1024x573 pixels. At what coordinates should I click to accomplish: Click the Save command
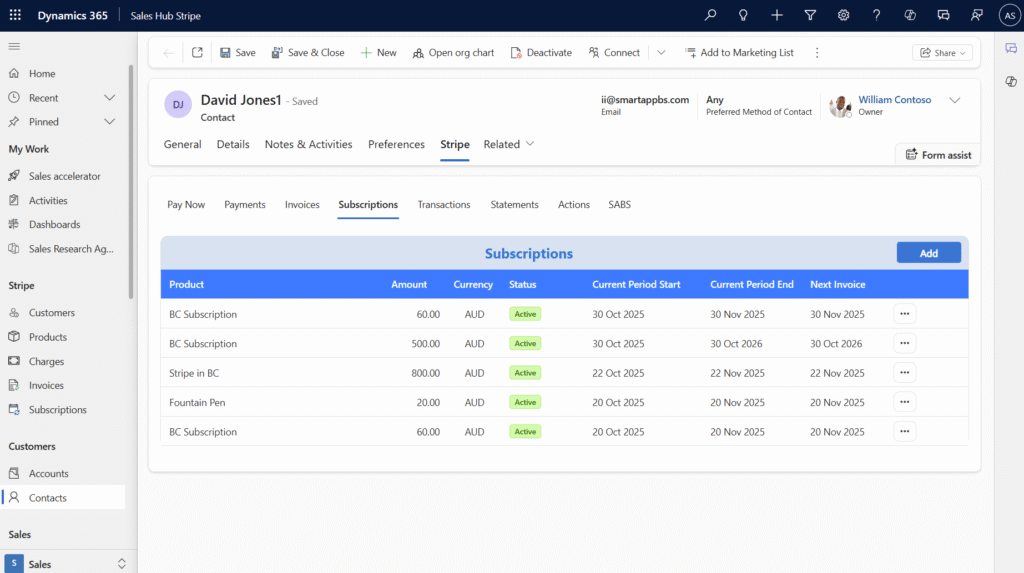point(238,52)
